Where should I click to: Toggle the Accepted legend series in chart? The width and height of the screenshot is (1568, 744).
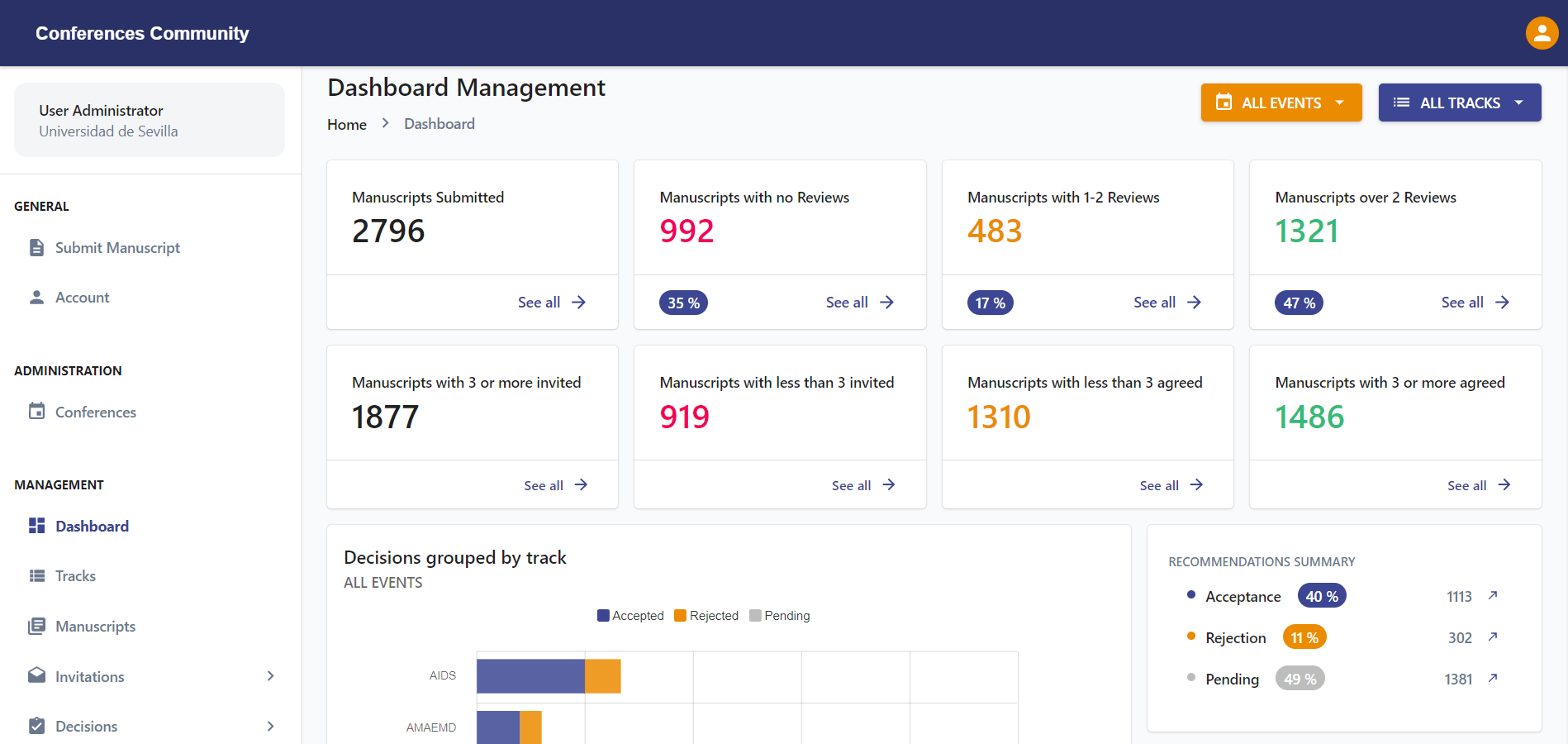[x=630, y=616]
